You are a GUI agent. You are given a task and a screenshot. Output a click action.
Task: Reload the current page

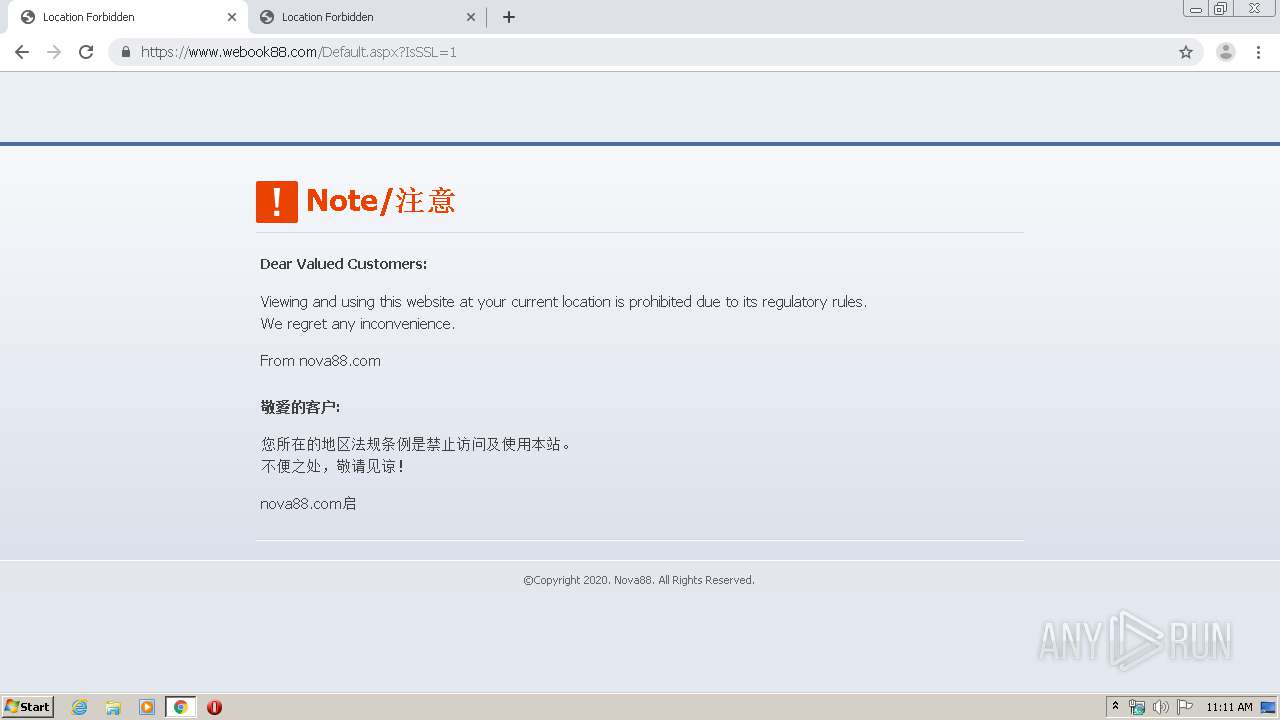tap(86, 52)
